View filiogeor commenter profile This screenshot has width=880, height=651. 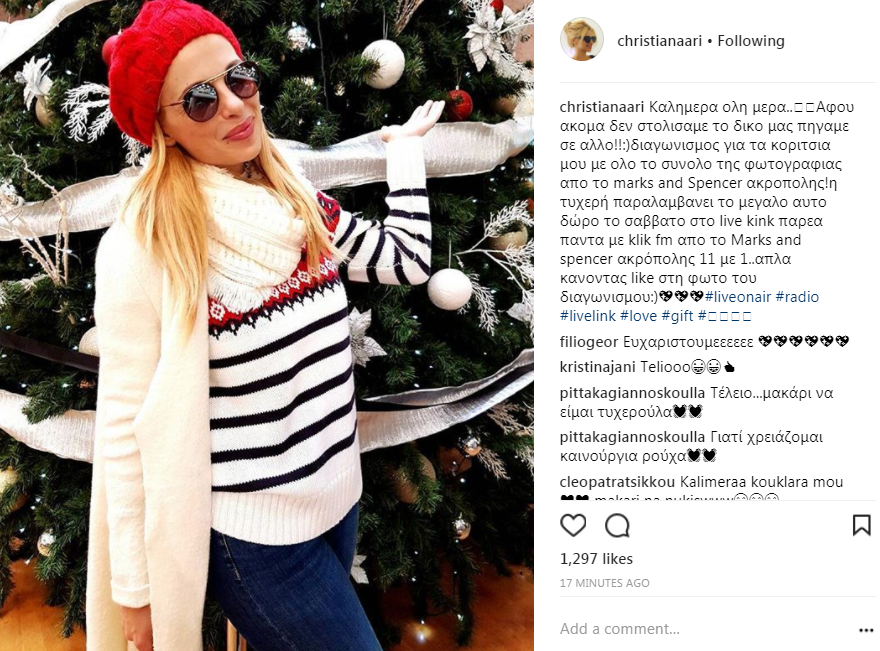589,342
